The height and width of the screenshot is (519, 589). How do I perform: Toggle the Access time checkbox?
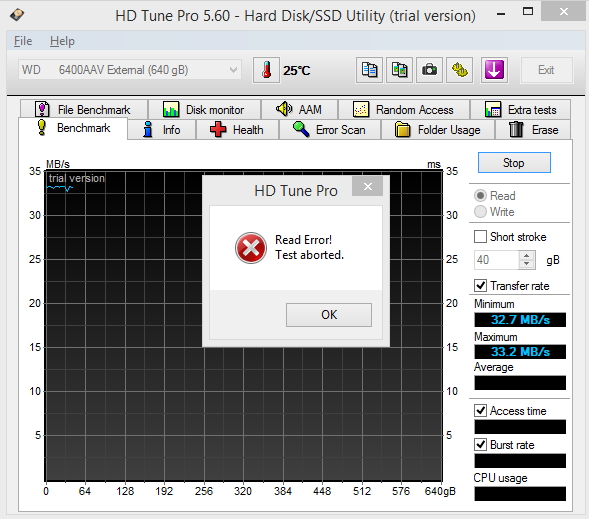(x=480, y=411)
